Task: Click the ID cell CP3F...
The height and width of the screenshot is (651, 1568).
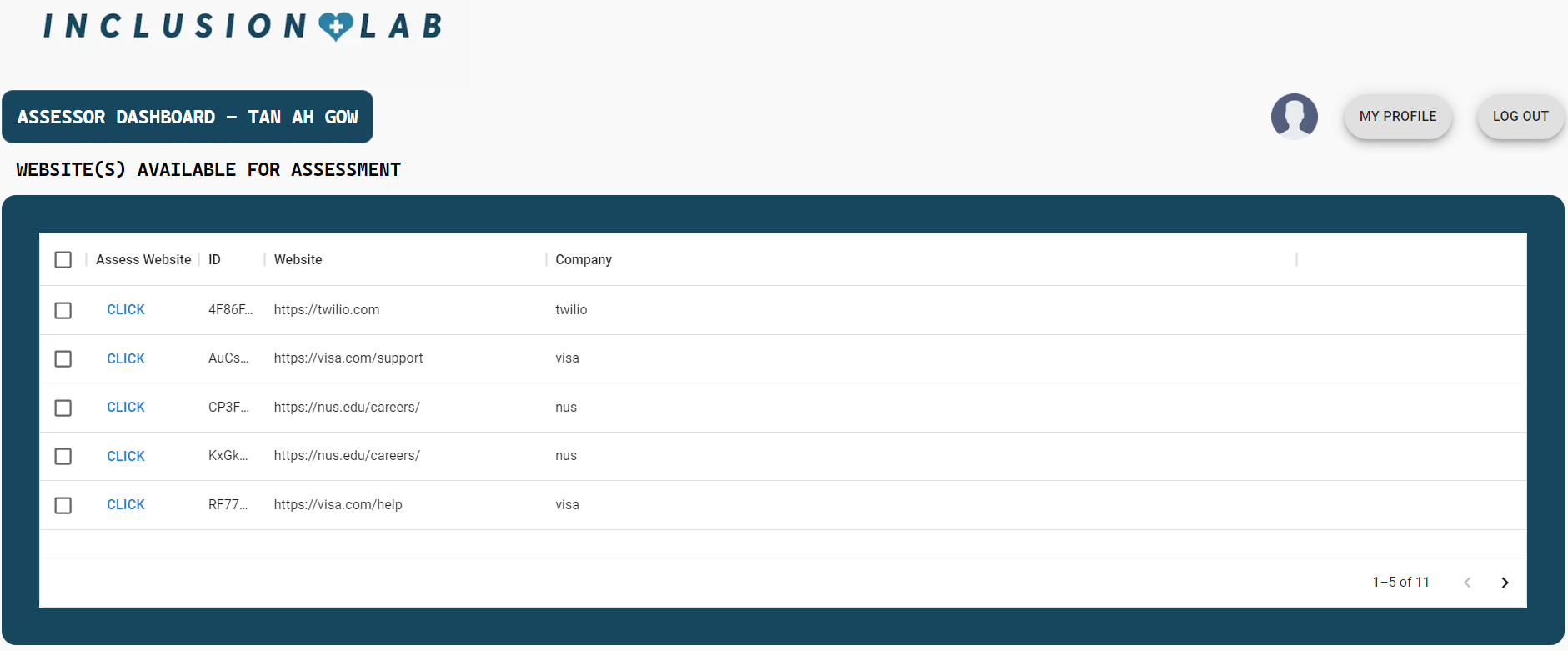Action: click(228, 407)
